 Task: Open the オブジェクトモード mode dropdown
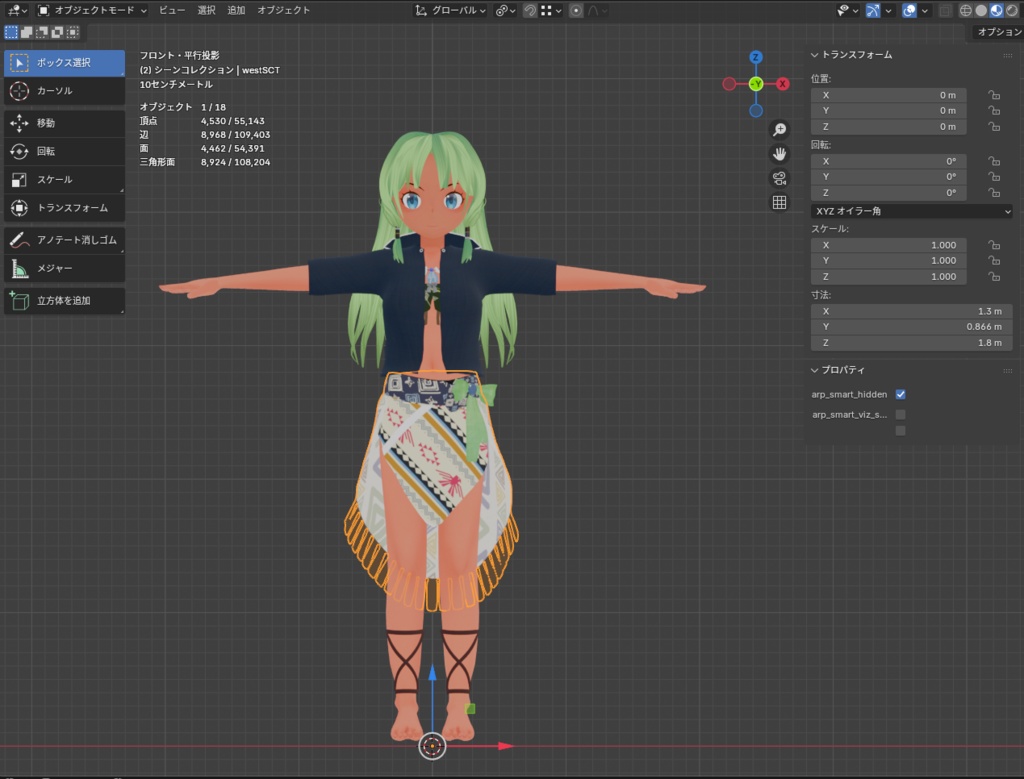(x=92, y=10)
